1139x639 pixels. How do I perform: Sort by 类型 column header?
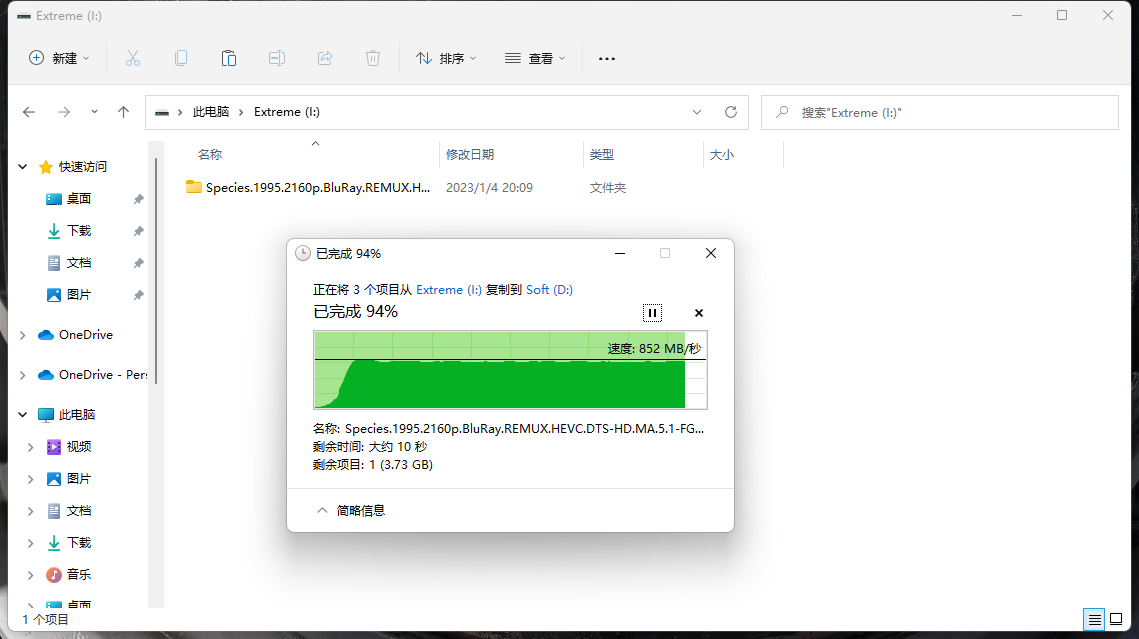601,155
